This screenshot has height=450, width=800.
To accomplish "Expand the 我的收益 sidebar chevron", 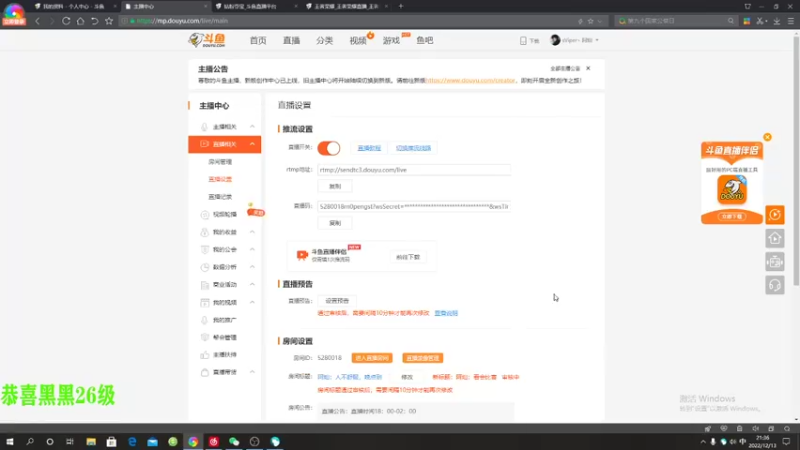I will point(253,232).
